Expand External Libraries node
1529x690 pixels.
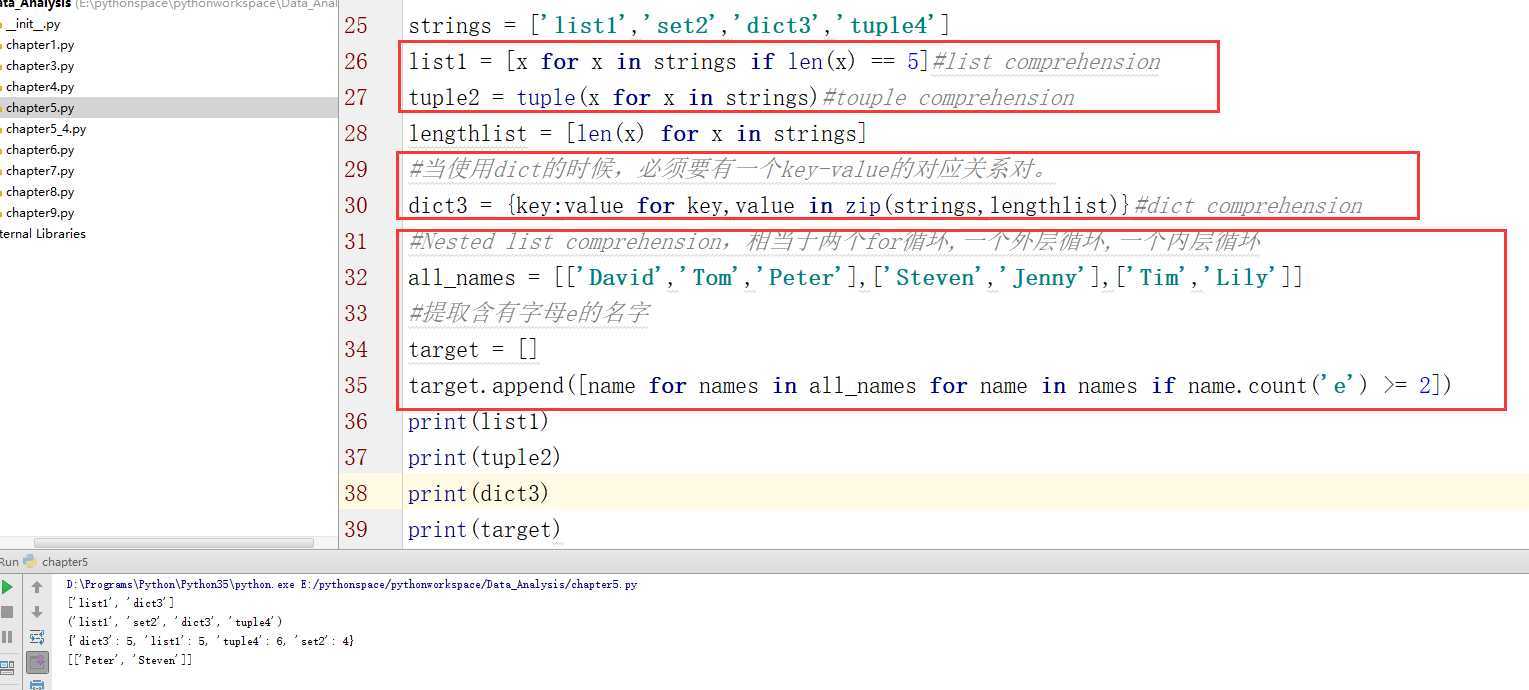[x=43, y=234]
